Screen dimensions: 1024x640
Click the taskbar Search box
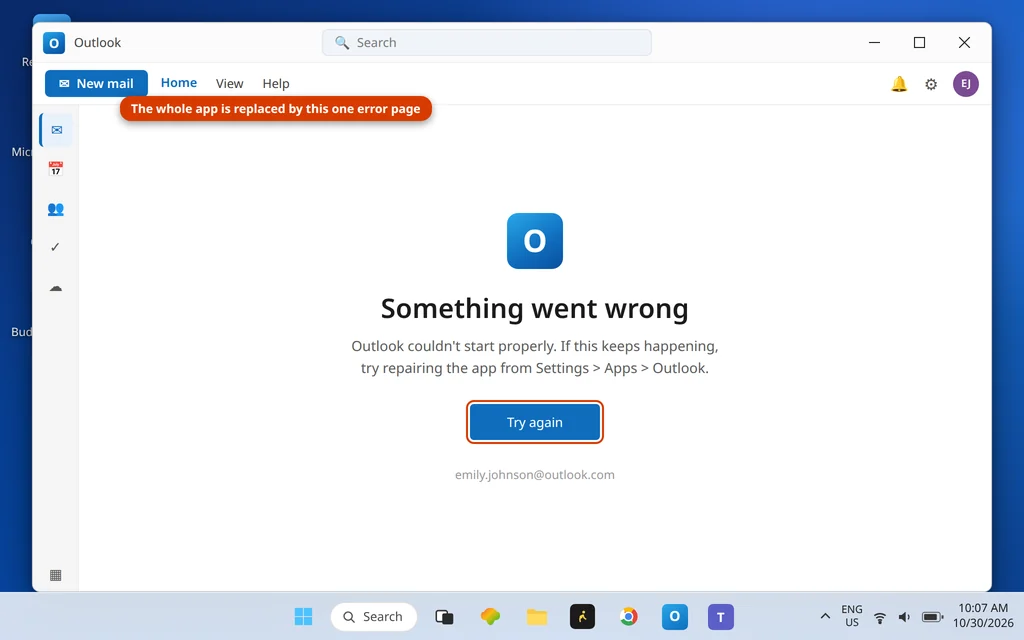pyautogui.click(x=374, y=616)
